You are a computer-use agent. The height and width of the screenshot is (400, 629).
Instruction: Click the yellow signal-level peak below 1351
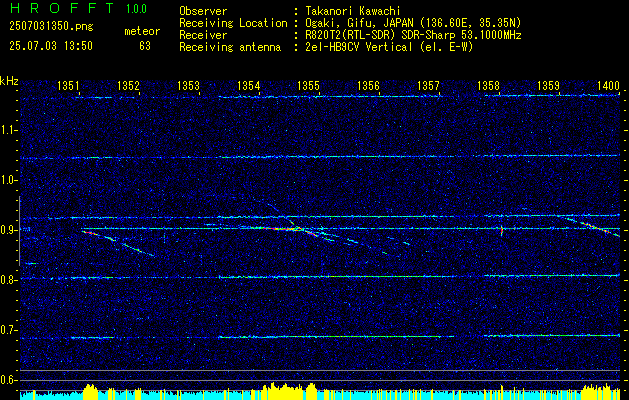click(x=90, y=391)
